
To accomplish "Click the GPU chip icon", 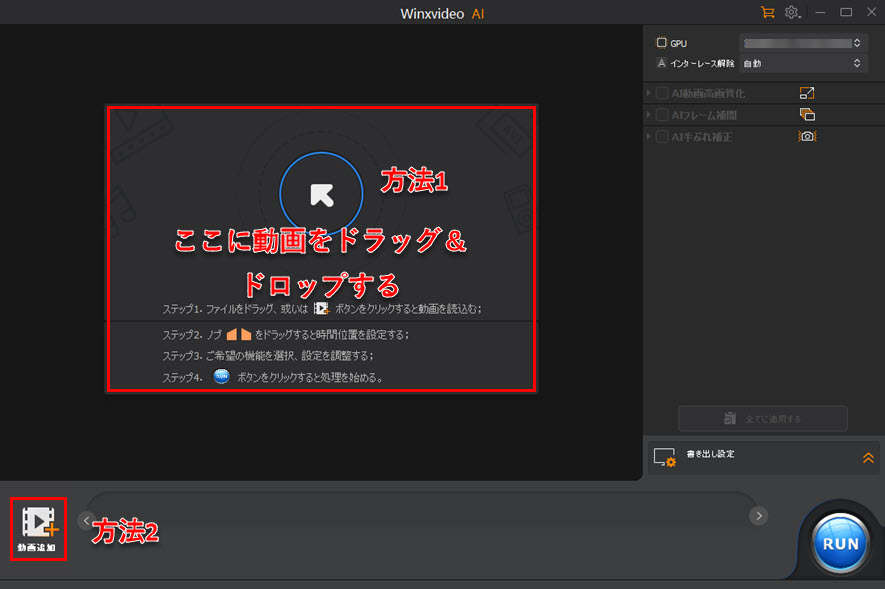I will pos(661,42).
